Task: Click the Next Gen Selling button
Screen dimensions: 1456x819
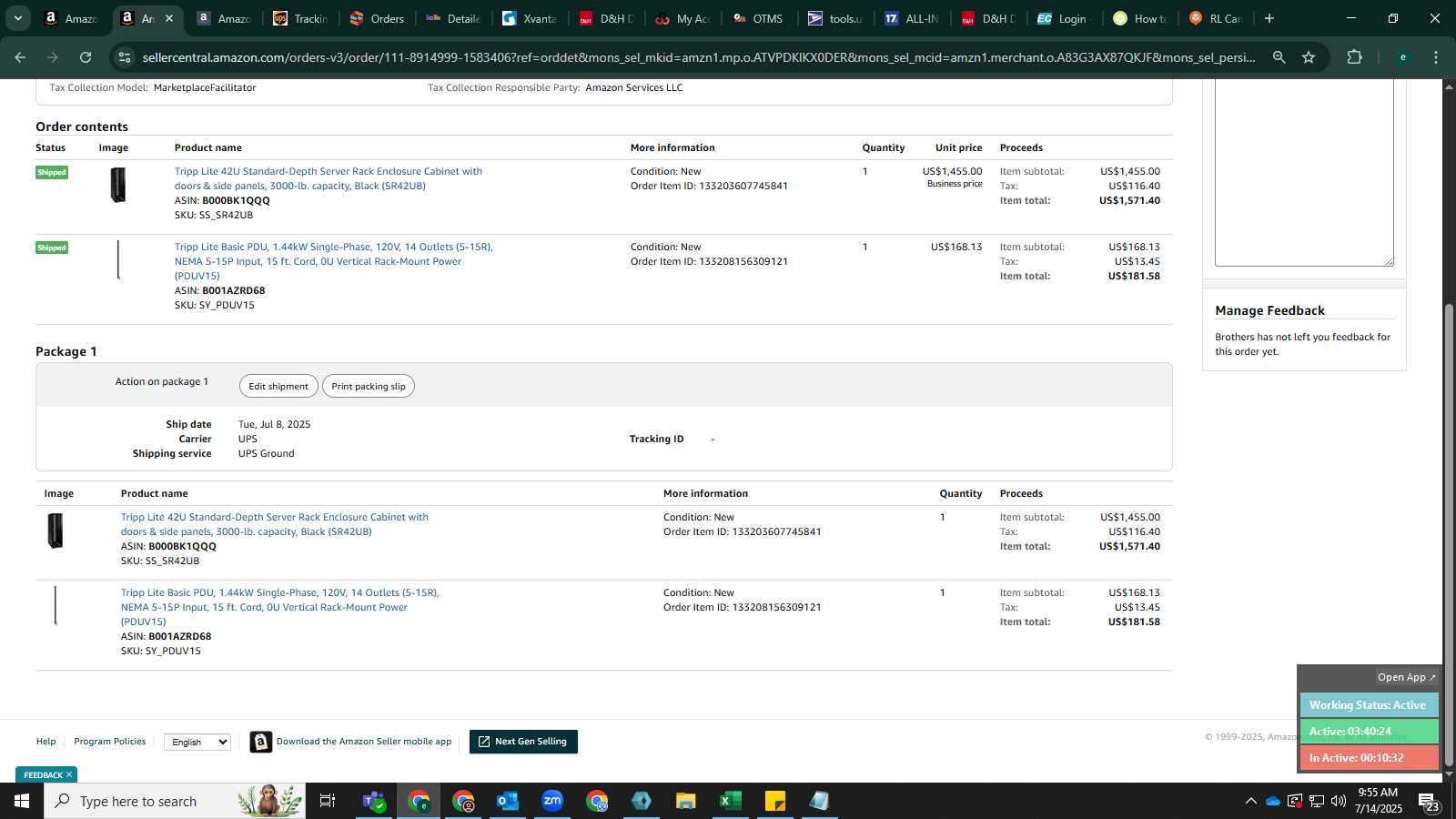Action: pyautogui.click(x=523, y=742)
